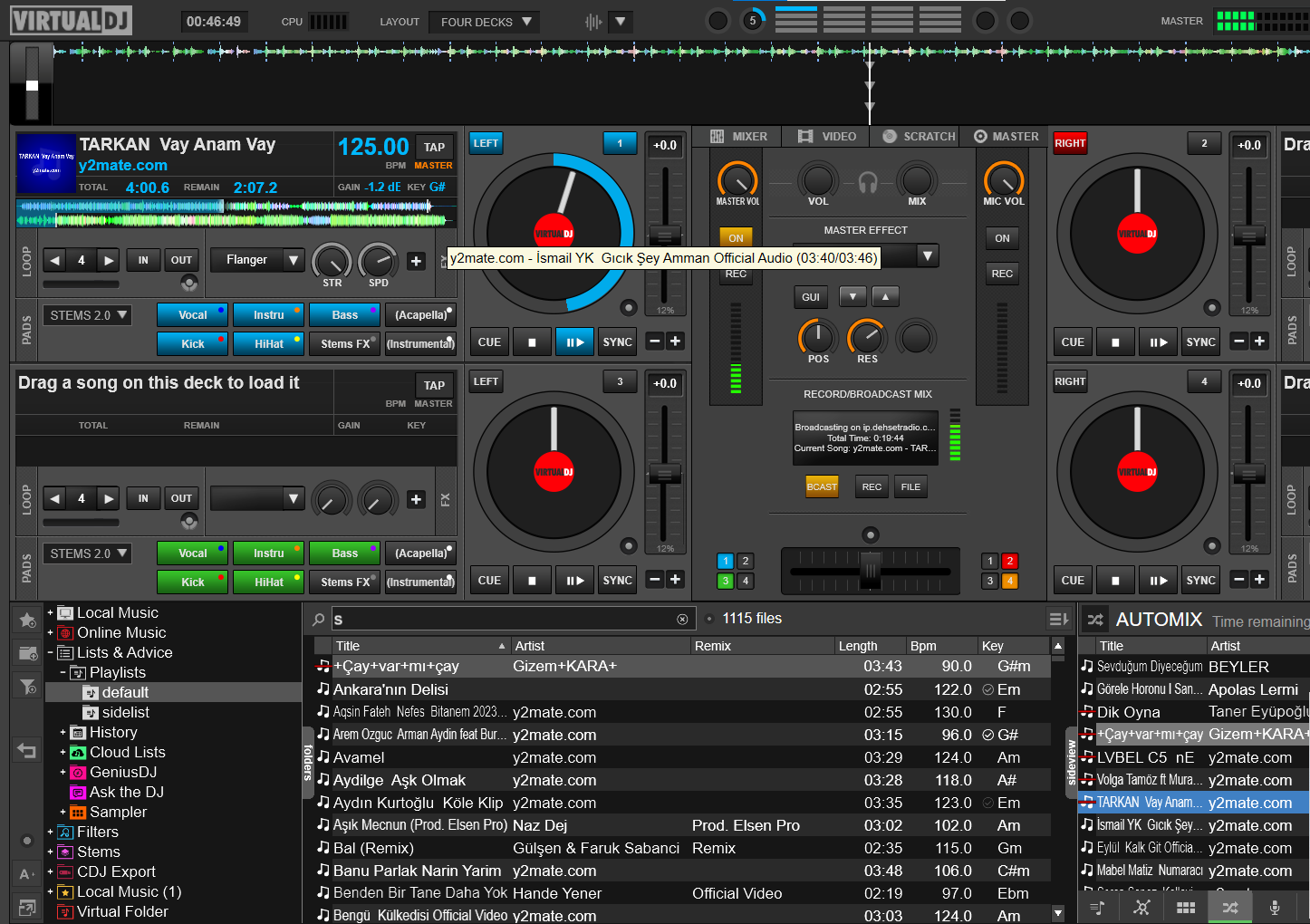Open the browser options list icon beside file count
Image resolution: width=1310 pixels, height=924 pixels.
1058,619
